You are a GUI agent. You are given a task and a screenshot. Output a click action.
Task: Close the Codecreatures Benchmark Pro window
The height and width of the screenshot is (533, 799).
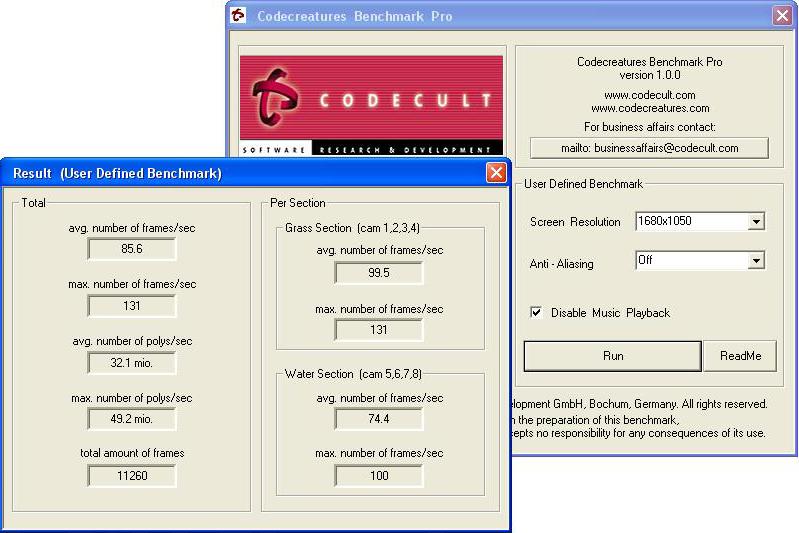tap(782, 15)
